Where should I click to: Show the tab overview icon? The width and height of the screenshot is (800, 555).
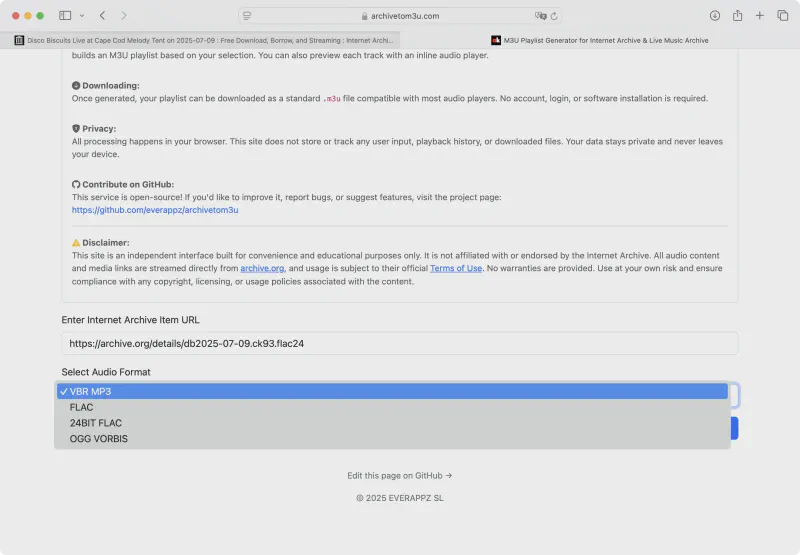point(781,16)
